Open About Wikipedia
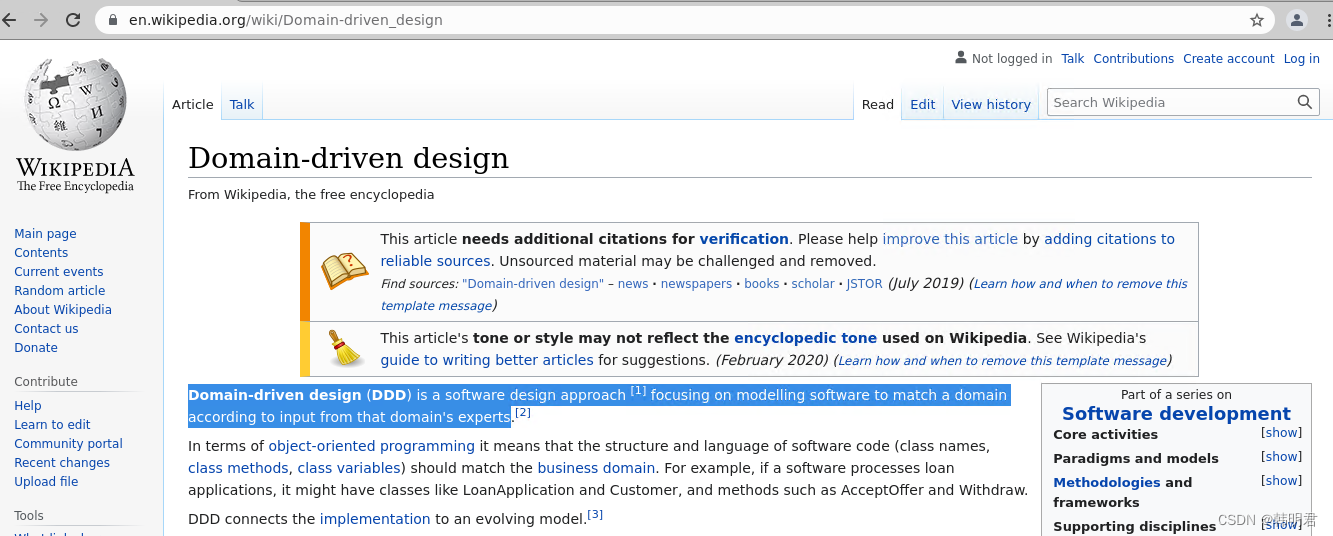 [63, 310]
